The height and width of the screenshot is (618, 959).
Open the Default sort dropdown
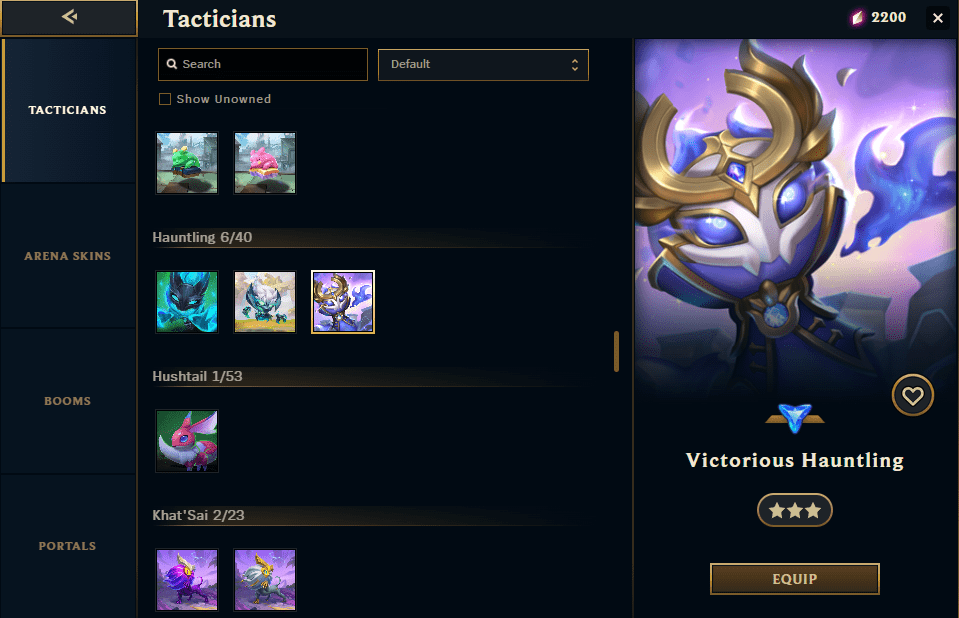pos(483,65)
